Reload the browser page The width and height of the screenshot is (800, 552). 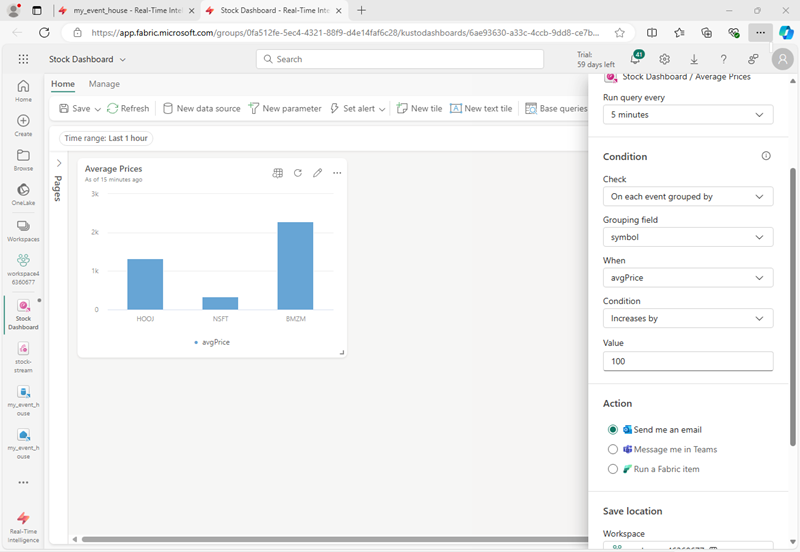[44, 33]
